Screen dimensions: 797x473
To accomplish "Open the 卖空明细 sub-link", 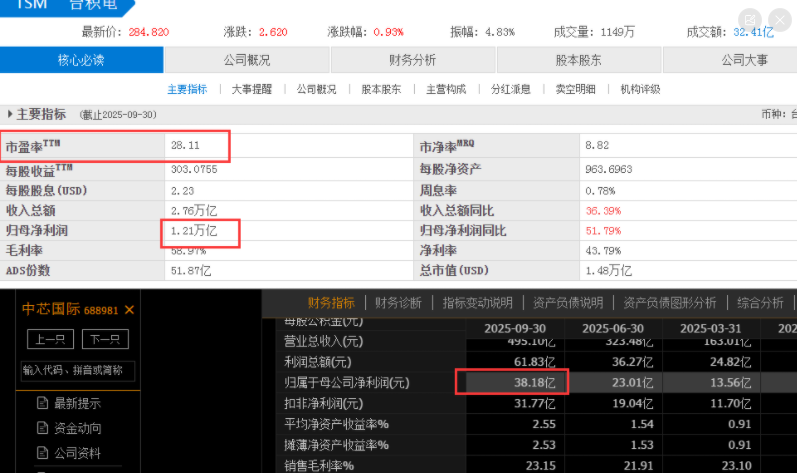I will point(575,89).
